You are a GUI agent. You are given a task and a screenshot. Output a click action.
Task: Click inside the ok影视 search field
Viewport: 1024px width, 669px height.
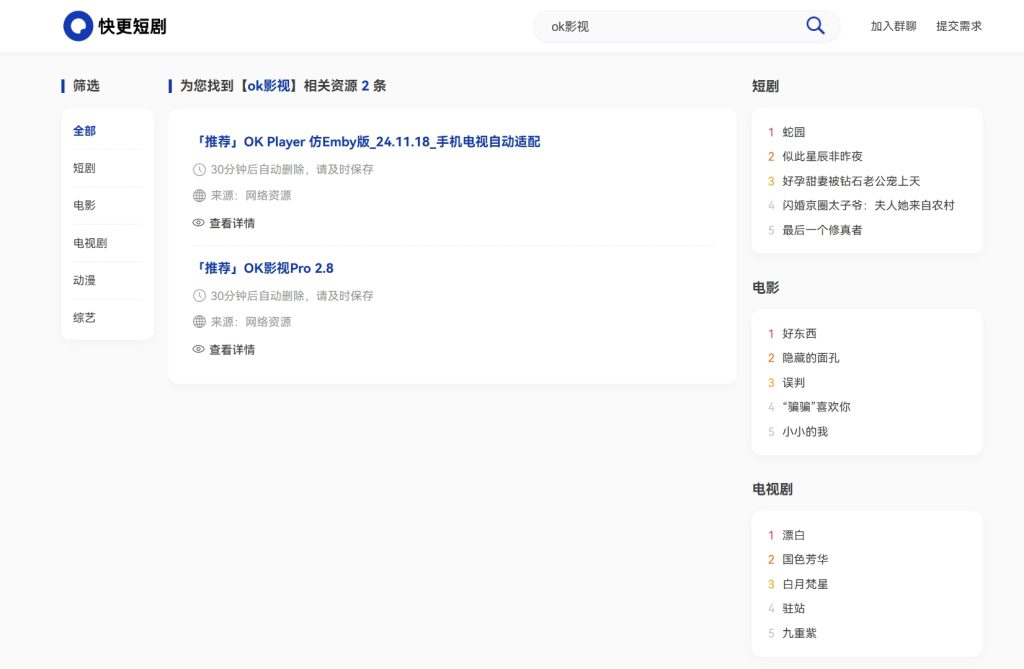click(670, 26)
